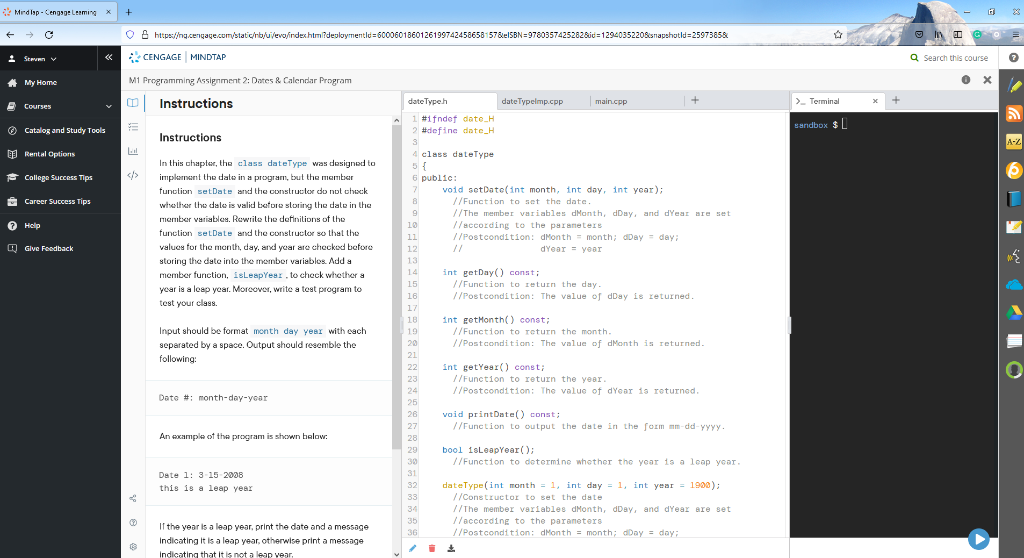Show the Instructions book panel icon

(133, 103)
